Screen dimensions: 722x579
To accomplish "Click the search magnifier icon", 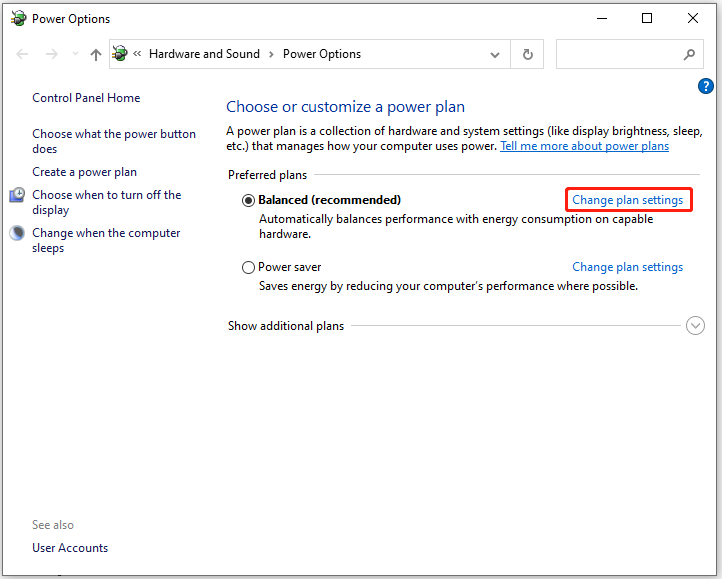I will (x=689, y=54).
